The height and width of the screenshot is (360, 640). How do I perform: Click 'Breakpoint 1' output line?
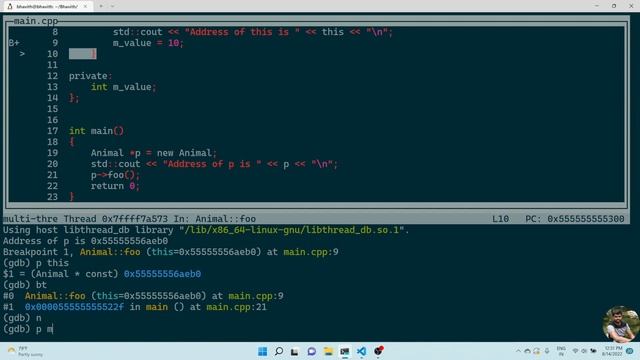point(171,252)
